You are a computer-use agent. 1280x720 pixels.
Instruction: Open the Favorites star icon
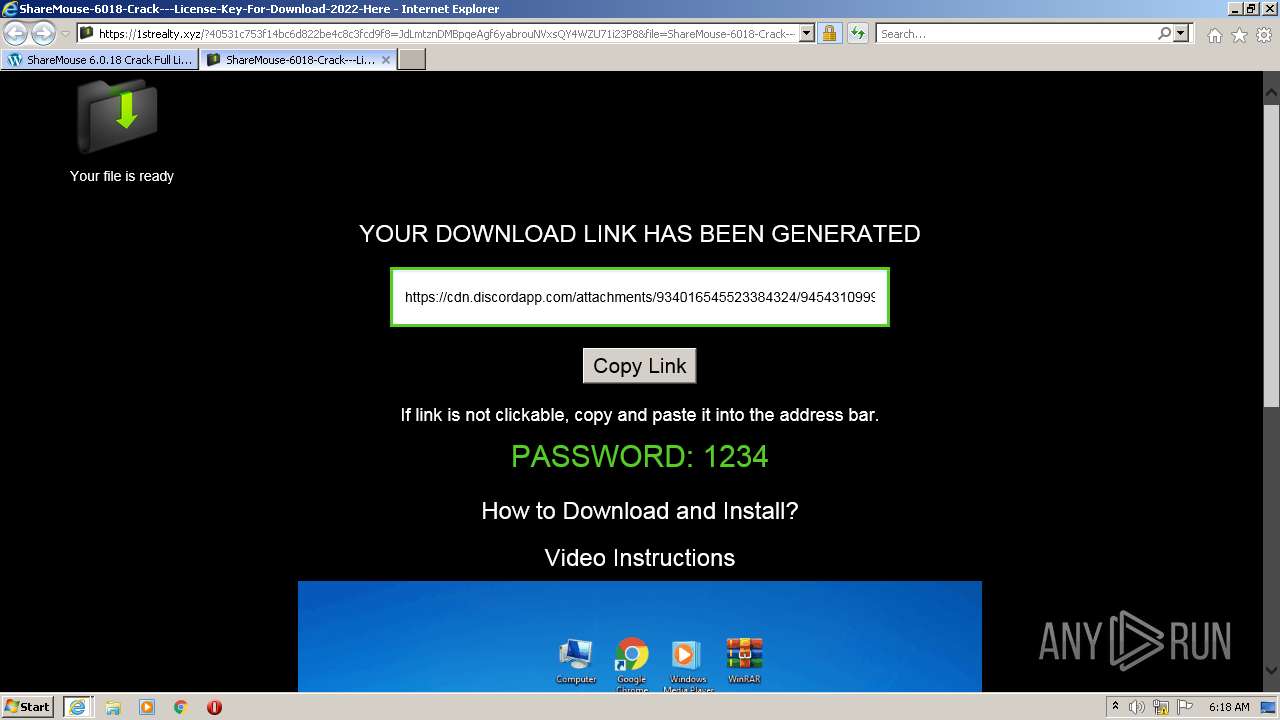pos(1239,35)
